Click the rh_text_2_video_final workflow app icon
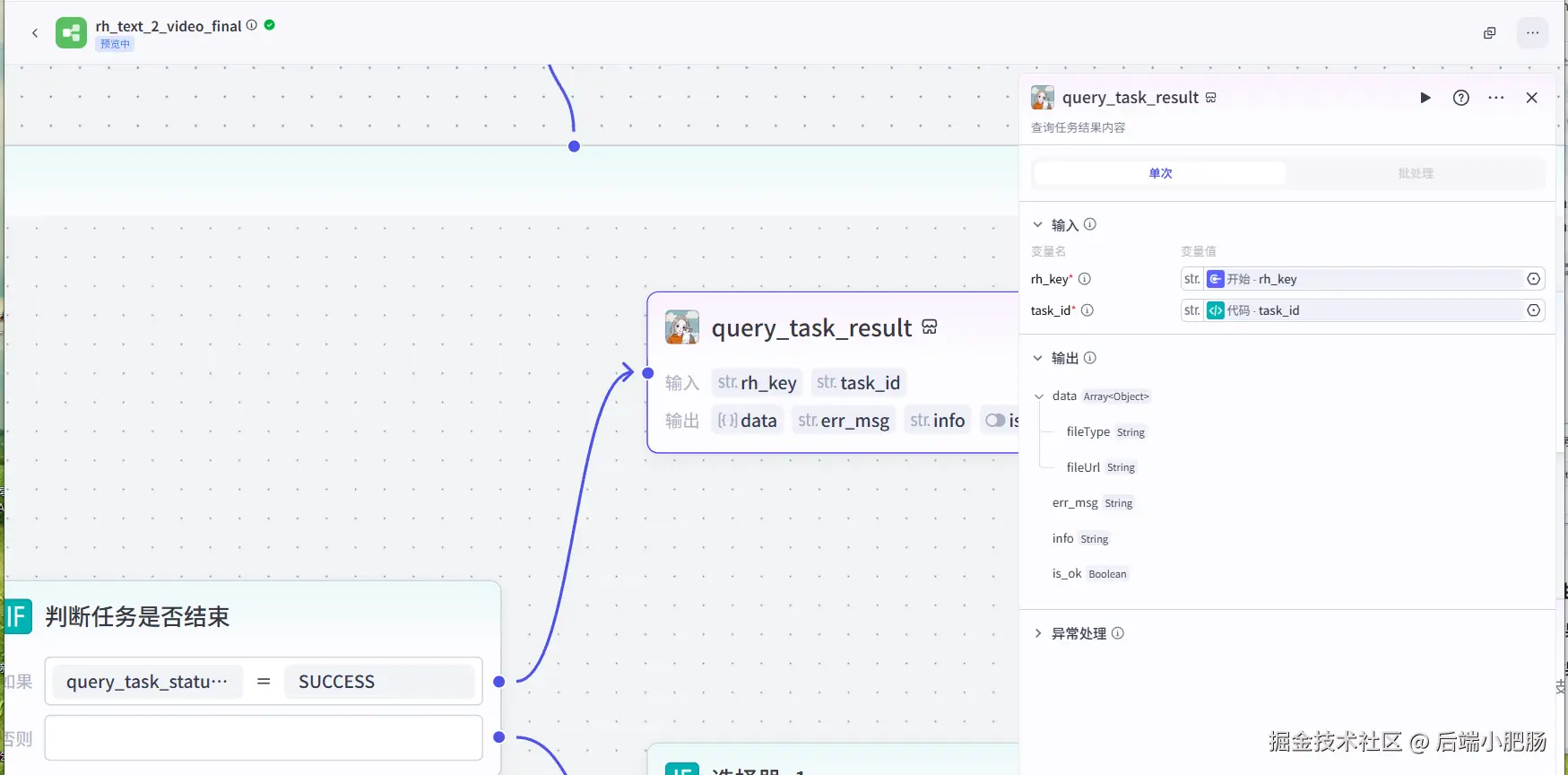The height and width of the screenshot is (775, 1568). click(x=72, y=33)
